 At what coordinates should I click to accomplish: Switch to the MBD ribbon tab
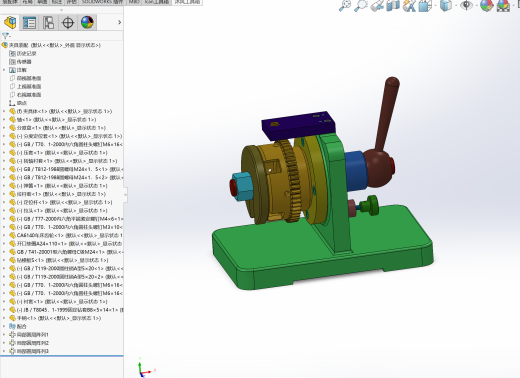pos(134,2)
